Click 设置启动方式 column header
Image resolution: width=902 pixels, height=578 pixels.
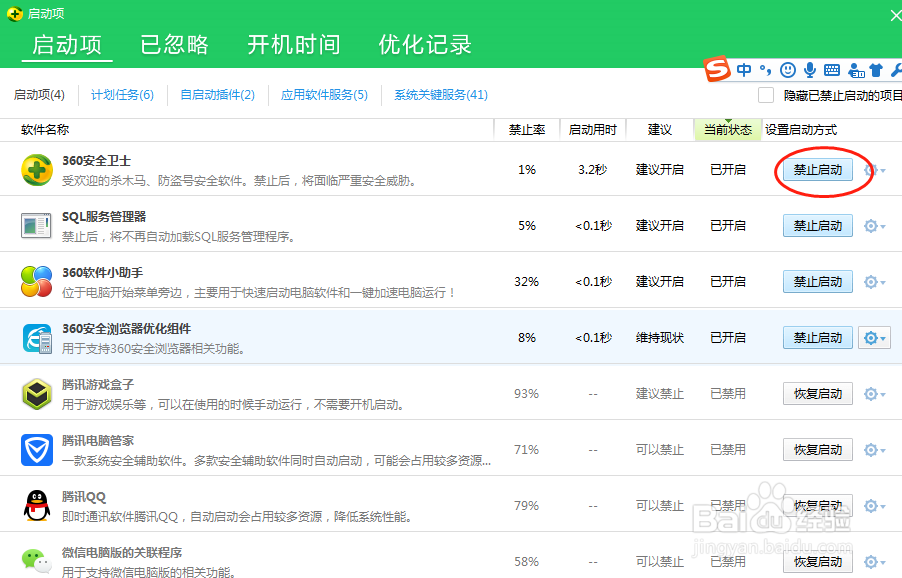(801, 130)
